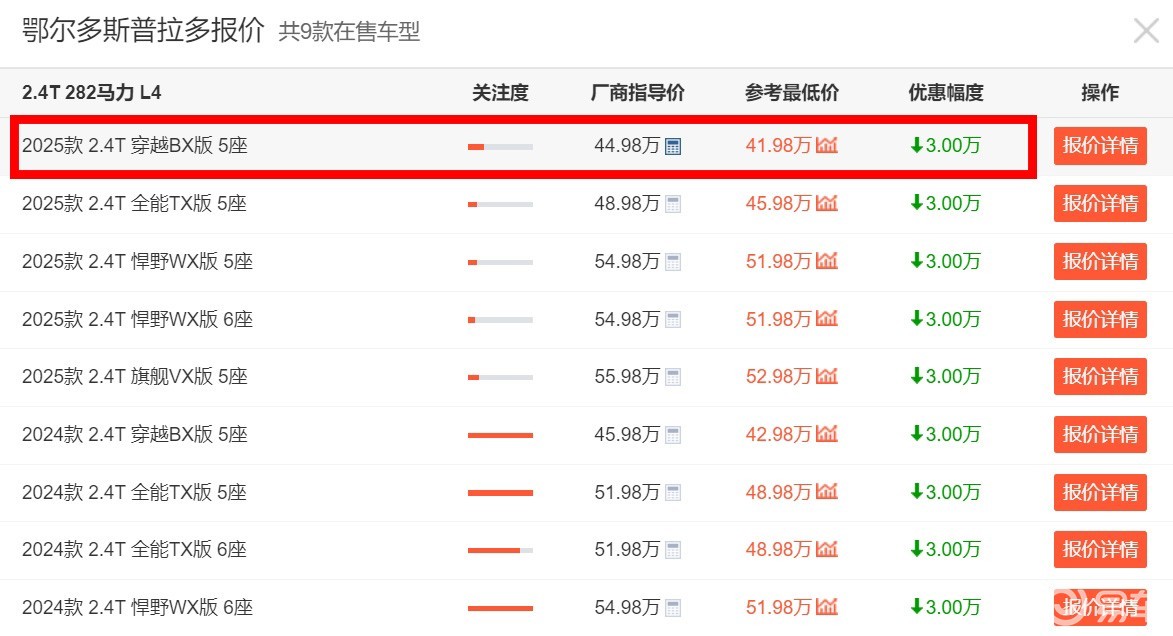The width and height of the screenshot is (1173, 636).
Task: Click 报价详情 for 2024款 穿越BX版 5座
Action: (1100, 435)
